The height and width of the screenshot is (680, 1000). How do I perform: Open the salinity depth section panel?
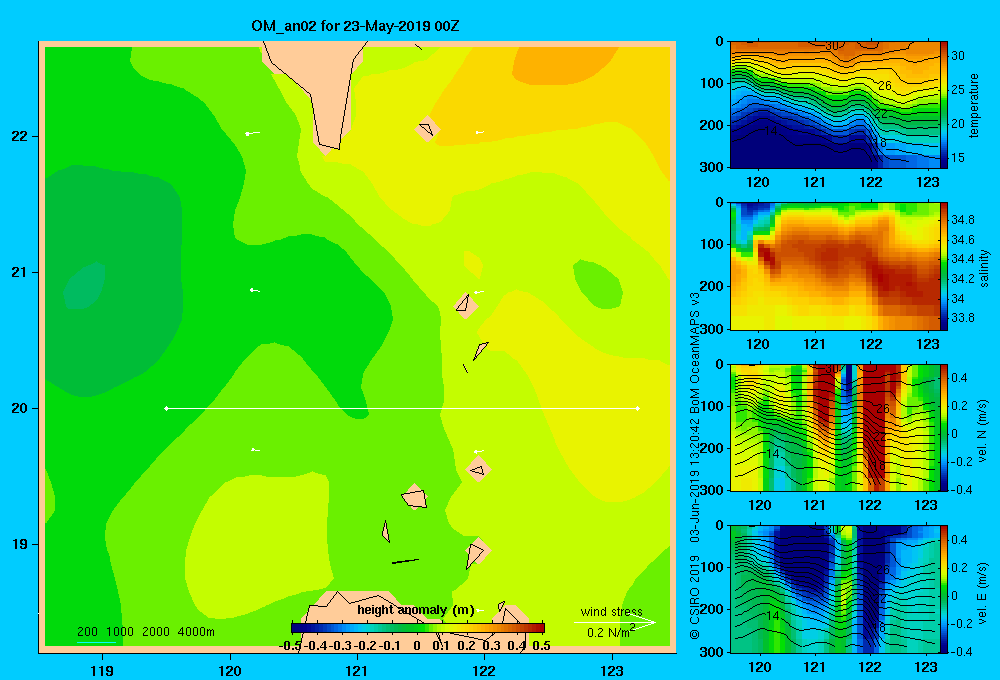coord(834,266)
